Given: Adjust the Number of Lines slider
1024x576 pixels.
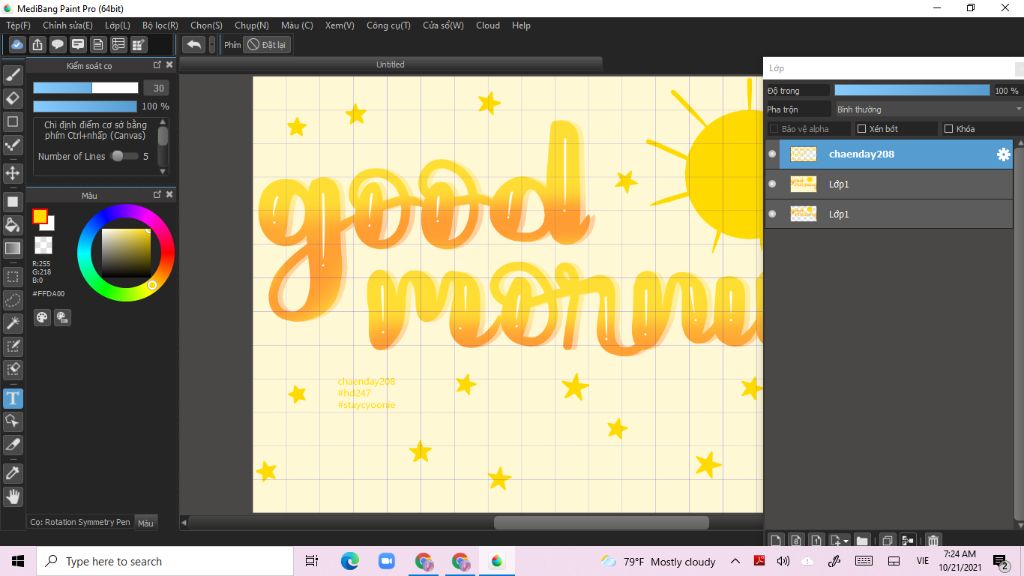Looking at the screenshot, I should click(123, 156).
